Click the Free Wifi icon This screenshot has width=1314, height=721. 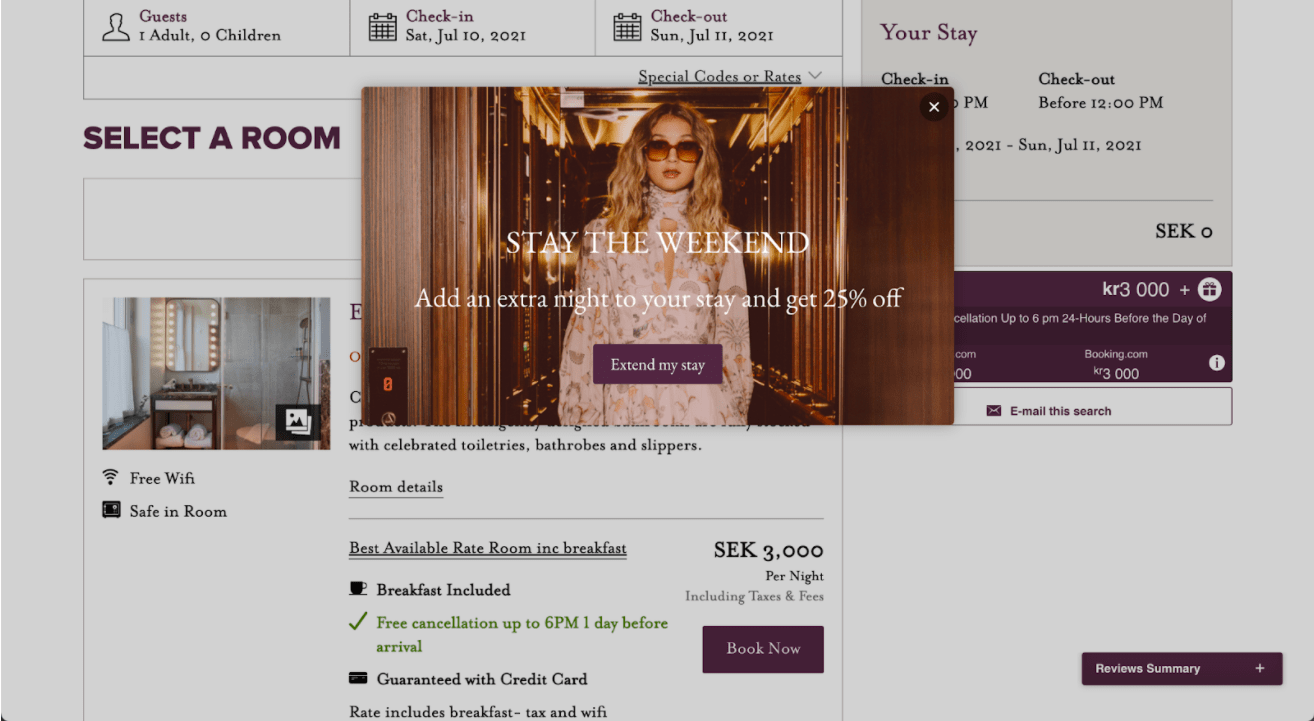[x=111, y=478]
